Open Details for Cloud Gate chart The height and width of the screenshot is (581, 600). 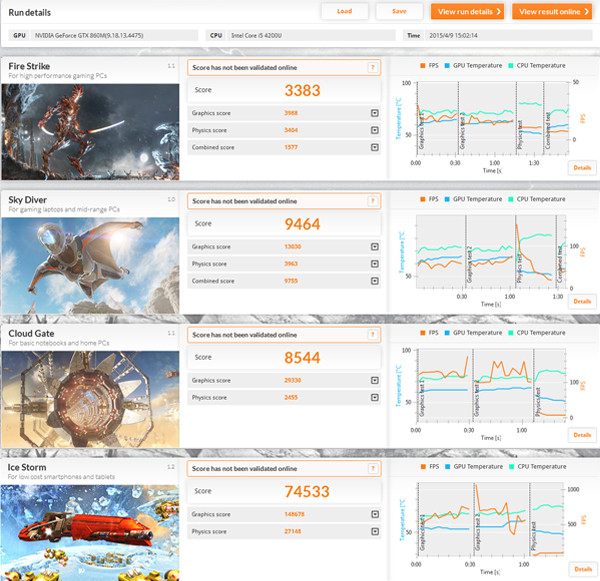(582, 435)
